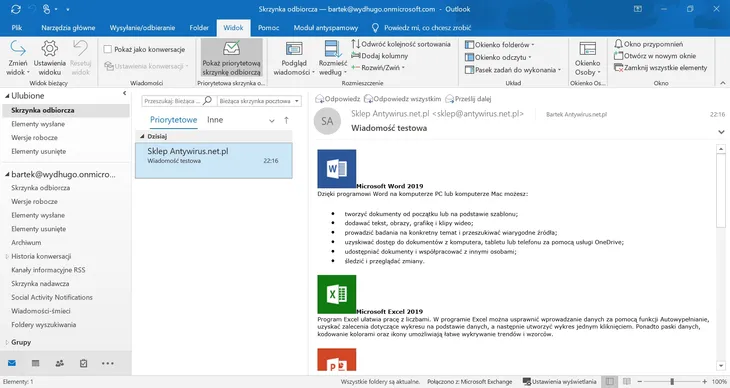Switch to the Pomoc tab
Screen dimensions: 730x388
269,28
